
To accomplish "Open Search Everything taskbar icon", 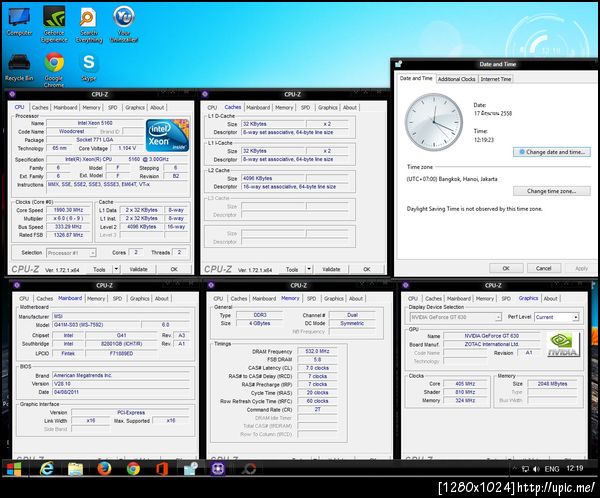I will coord(248,469).
